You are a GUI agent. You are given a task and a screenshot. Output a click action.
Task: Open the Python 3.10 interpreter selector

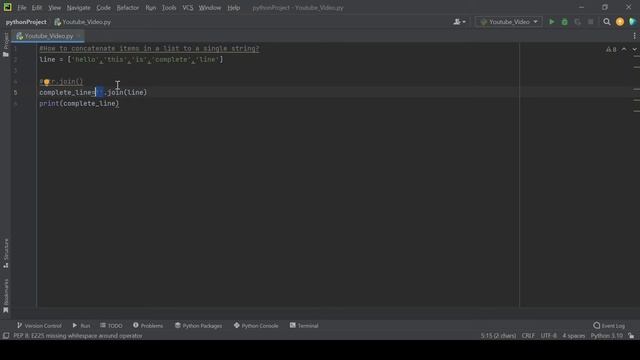pyautogui.click(x=607, y=336)
